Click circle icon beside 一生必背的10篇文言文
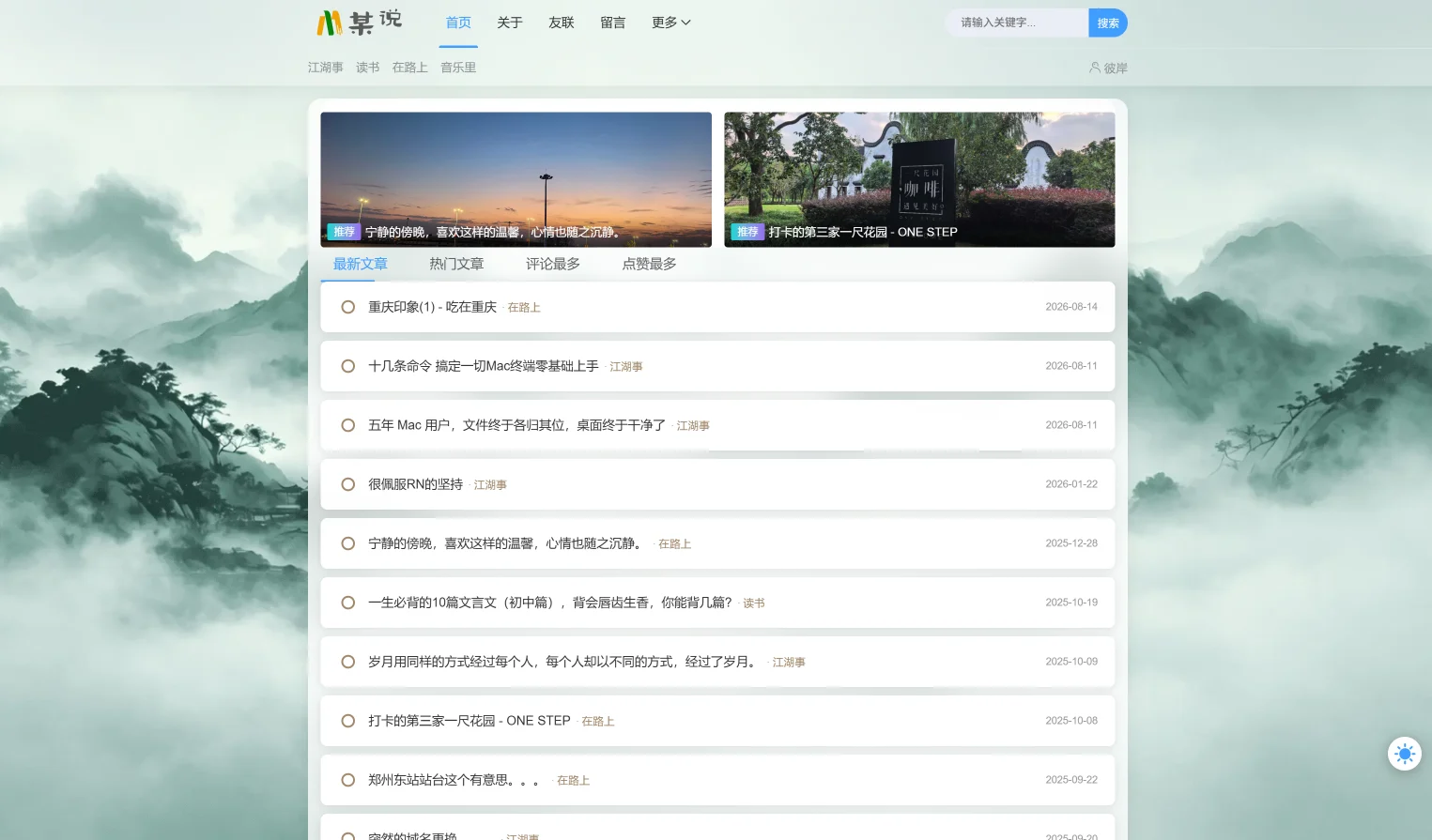 pyautogui.click(x=348, y=603)
